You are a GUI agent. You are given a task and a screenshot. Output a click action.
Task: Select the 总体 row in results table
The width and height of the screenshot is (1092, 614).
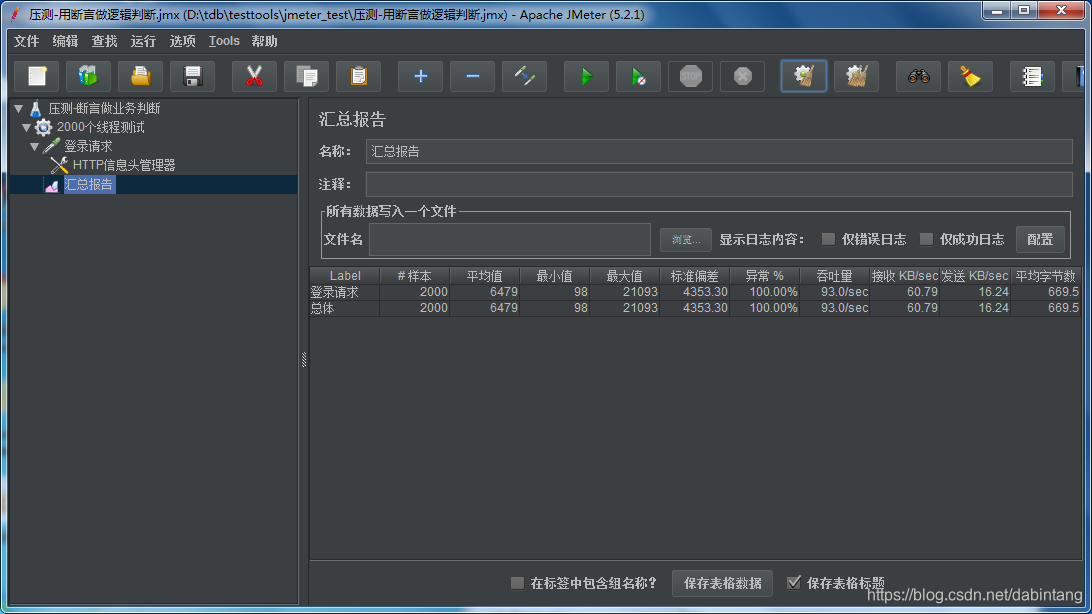click(695, 308)
